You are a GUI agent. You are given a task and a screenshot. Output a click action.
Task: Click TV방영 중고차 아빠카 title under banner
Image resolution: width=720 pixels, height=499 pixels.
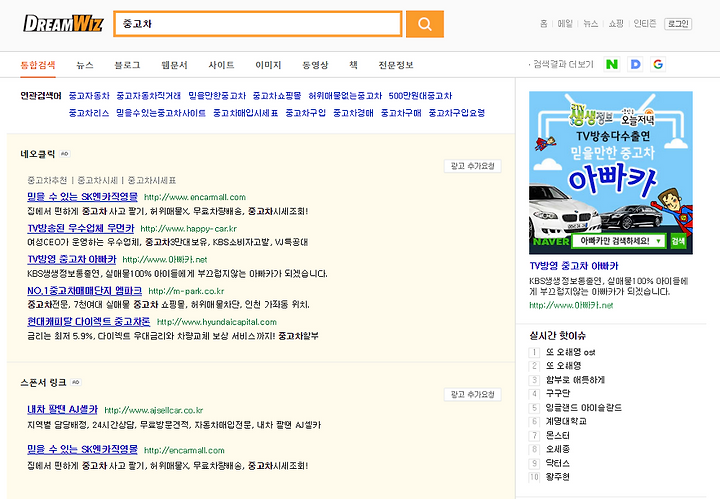click(x=574, y=266)
